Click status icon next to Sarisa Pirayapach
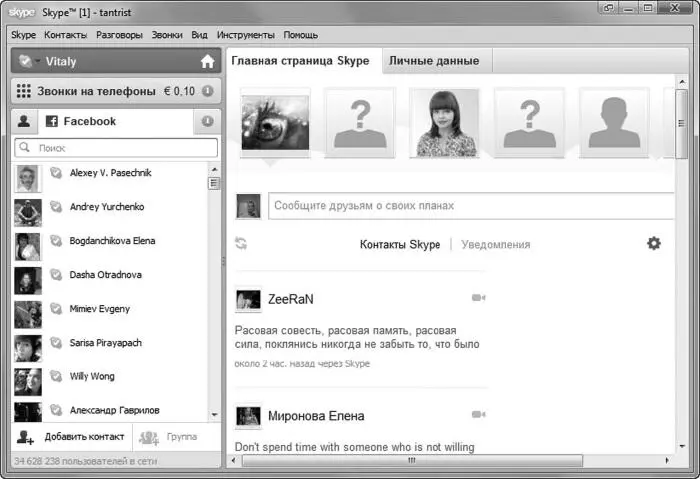The image size is (700, 479). click(56, 342)
